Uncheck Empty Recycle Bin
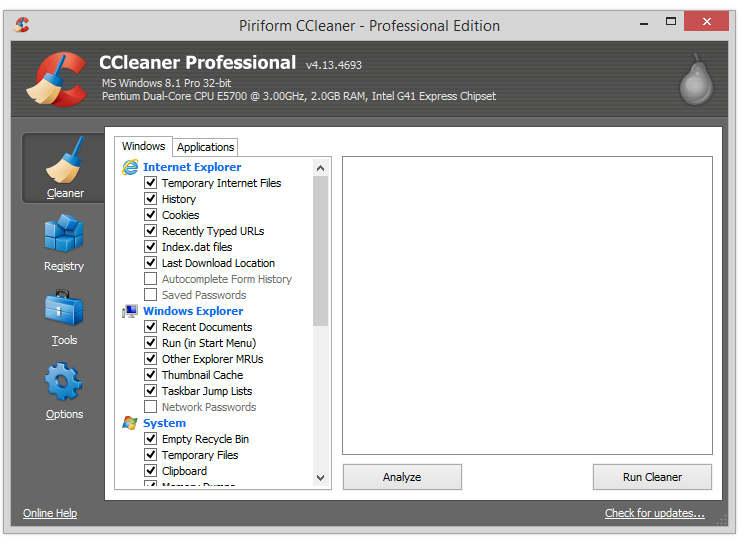 tap(151, 439)
